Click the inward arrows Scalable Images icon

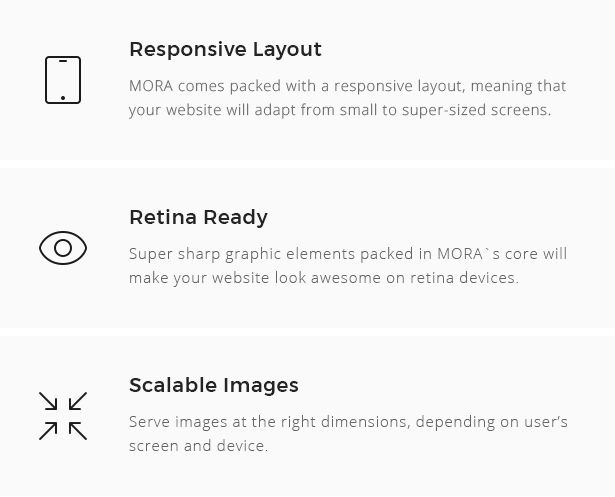click(63, 416)
